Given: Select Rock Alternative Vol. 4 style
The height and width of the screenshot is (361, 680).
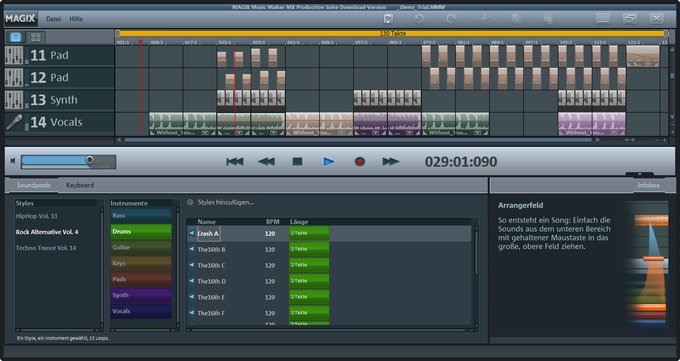Looking at the screenshot, I should click(47, 232).
